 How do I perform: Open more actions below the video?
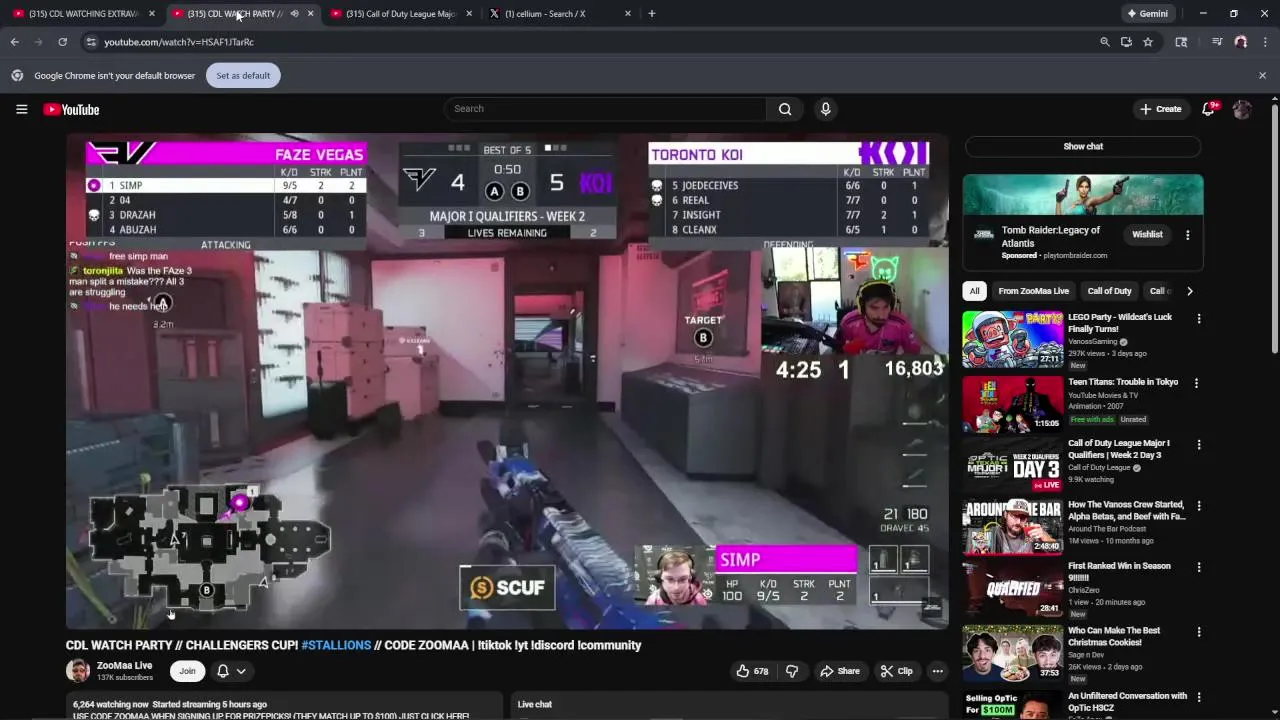(937, 671)
